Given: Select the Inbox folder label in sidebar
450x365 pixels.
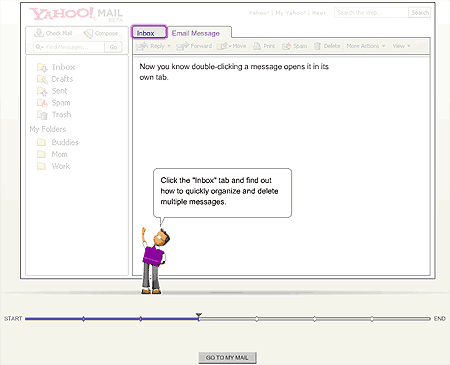Looking at the screenshot, I should [x=63, y=67].
